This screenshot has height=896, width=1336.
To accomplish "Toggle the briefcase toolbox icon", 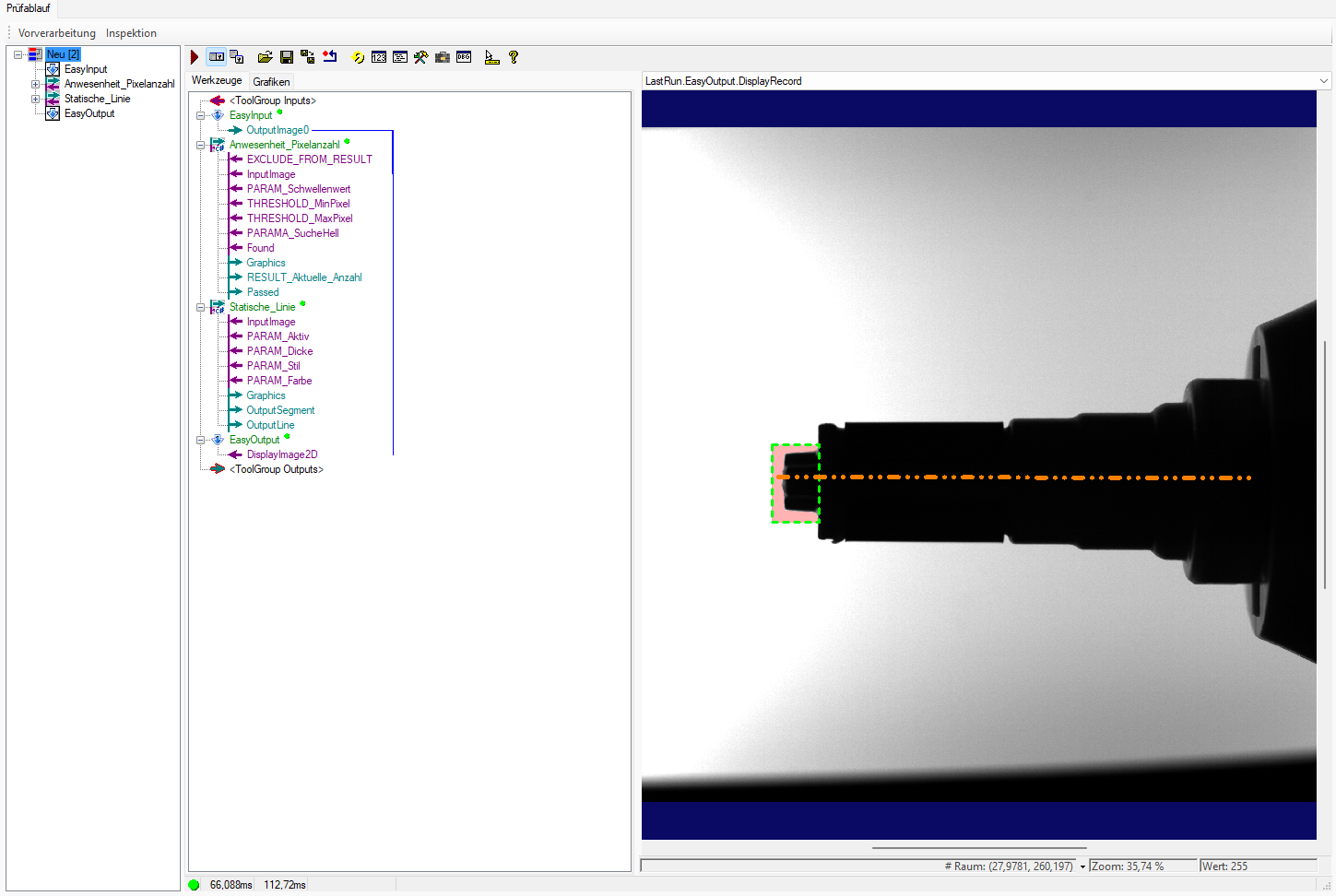I will point(443,57).
